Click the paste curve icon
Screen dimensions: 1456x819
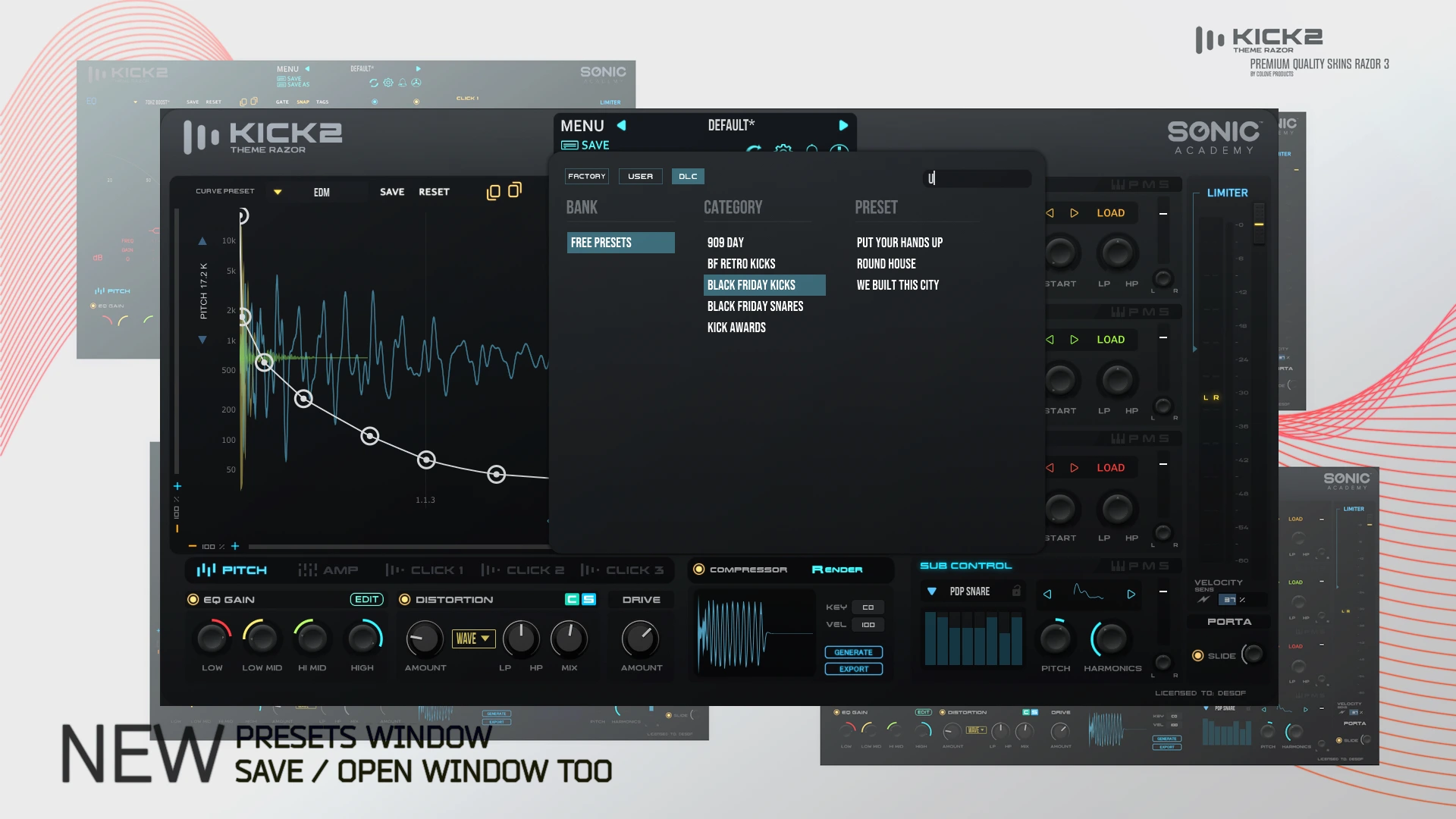pos(515,190)
